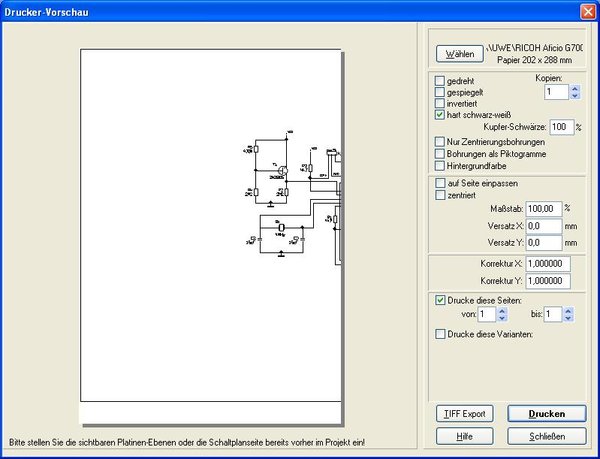
Task: Check auf Seite einpassen
Action: coord(440,183)
